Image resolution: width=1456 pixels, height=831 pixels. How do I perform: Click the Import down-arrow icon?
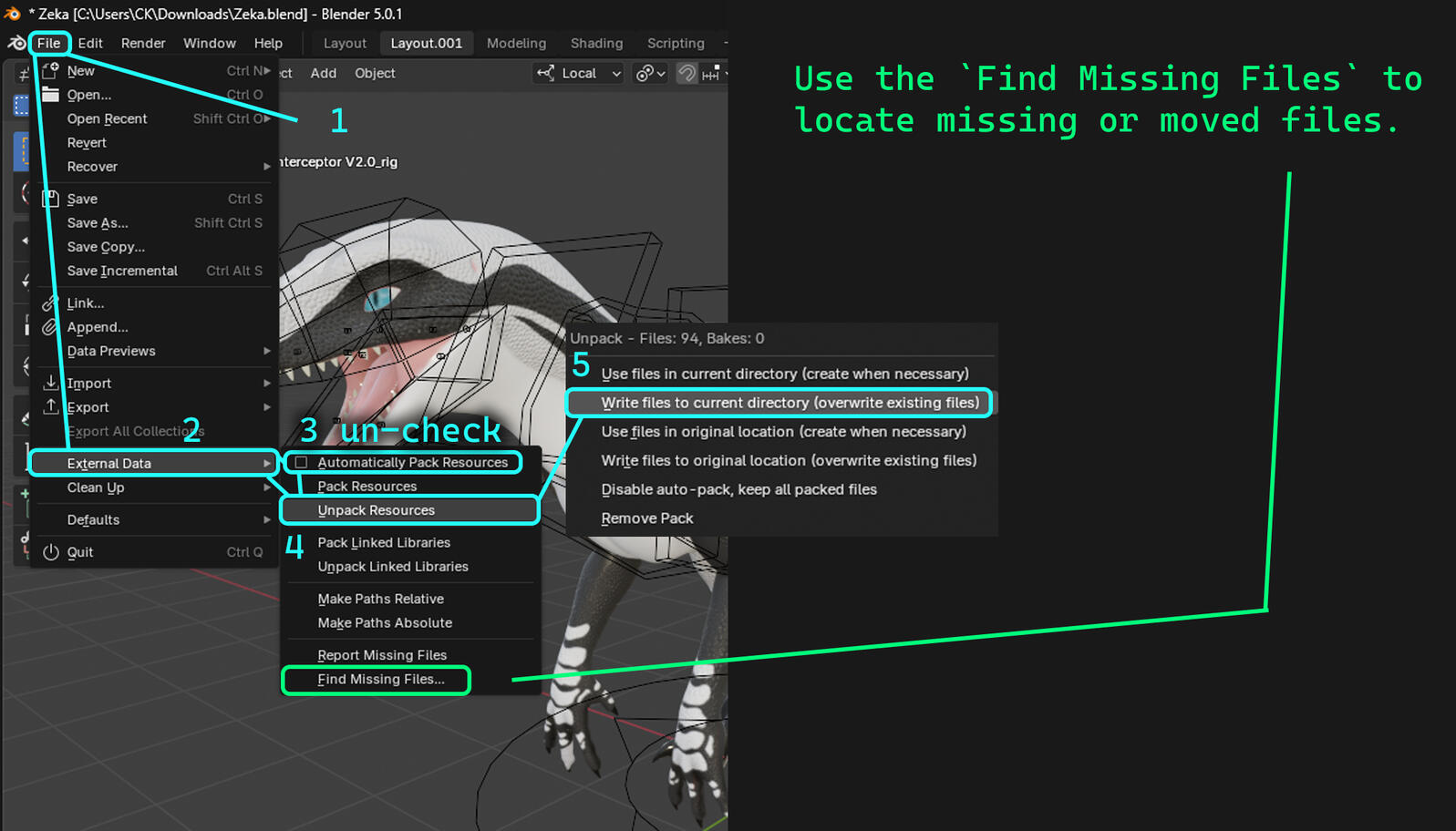click(x=51, y=383)
